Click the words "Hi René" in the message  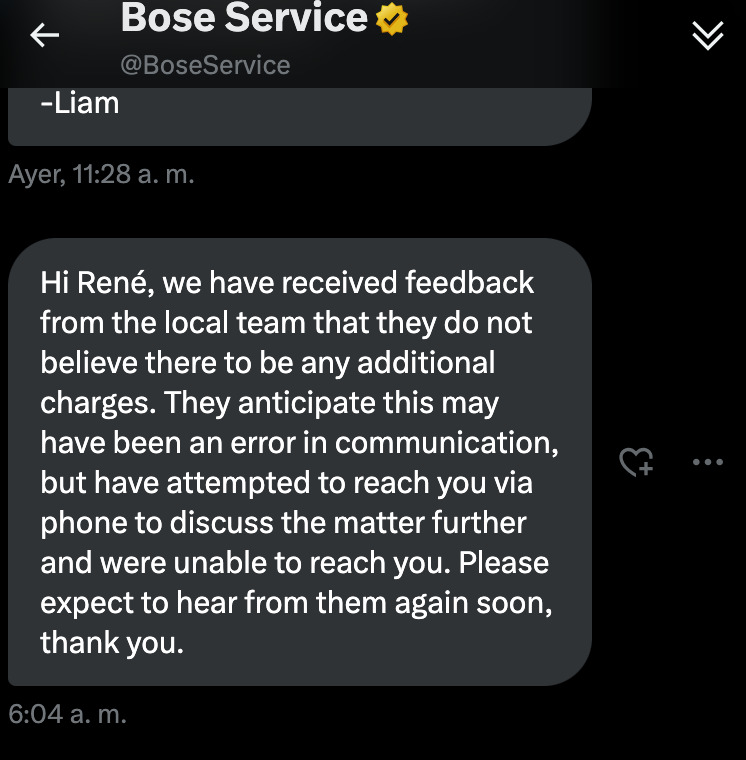97,283
